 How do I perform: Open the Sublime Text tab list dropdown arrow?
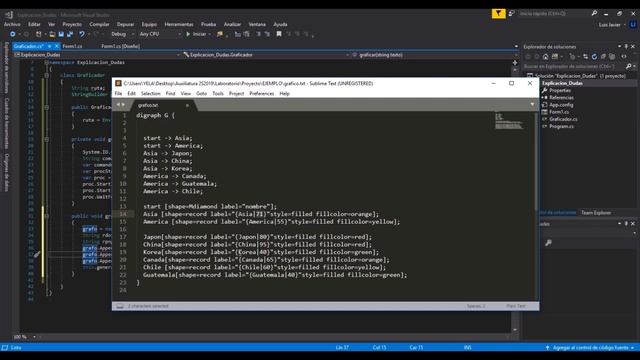point(532,104)
